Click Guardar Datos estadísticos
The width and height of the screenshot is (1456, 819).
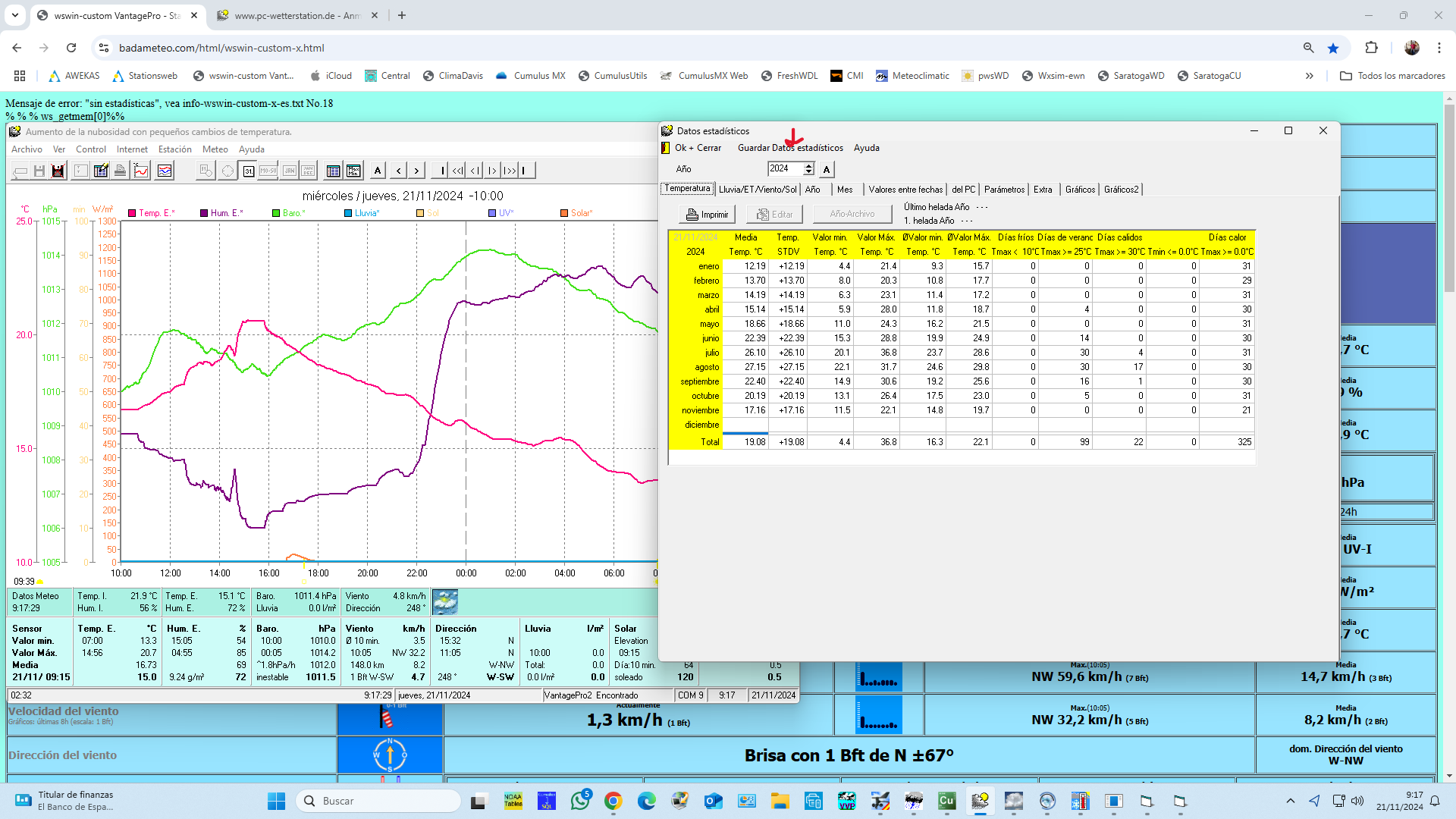pyautogui.click(x=789, y=148)
